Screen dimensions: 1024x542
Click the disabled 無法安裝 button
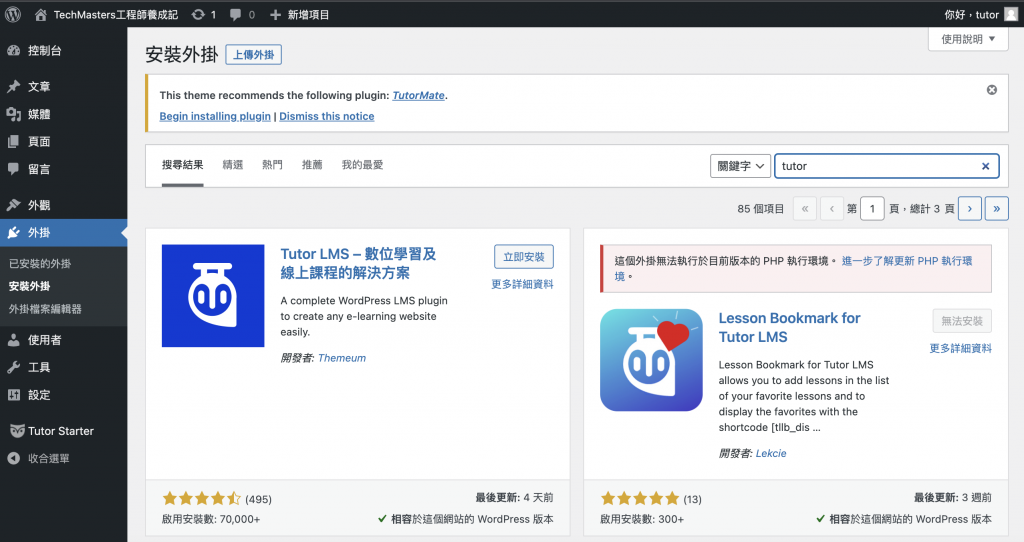[x=962, y=321]
